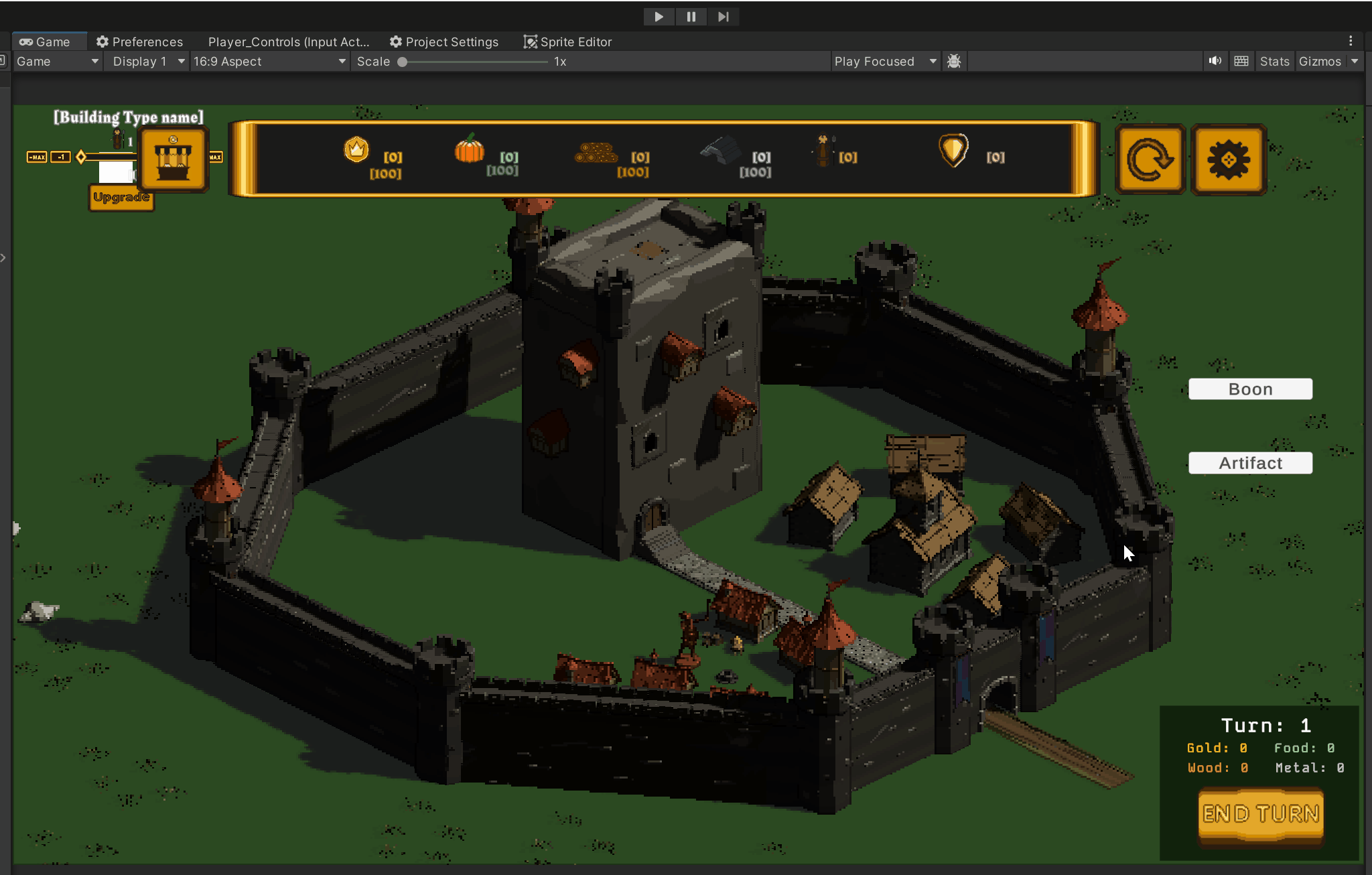Screen dimensions: 1372x875
Task: Toggle the Mute Audio speaker icon
Action: click(1215, 61)
